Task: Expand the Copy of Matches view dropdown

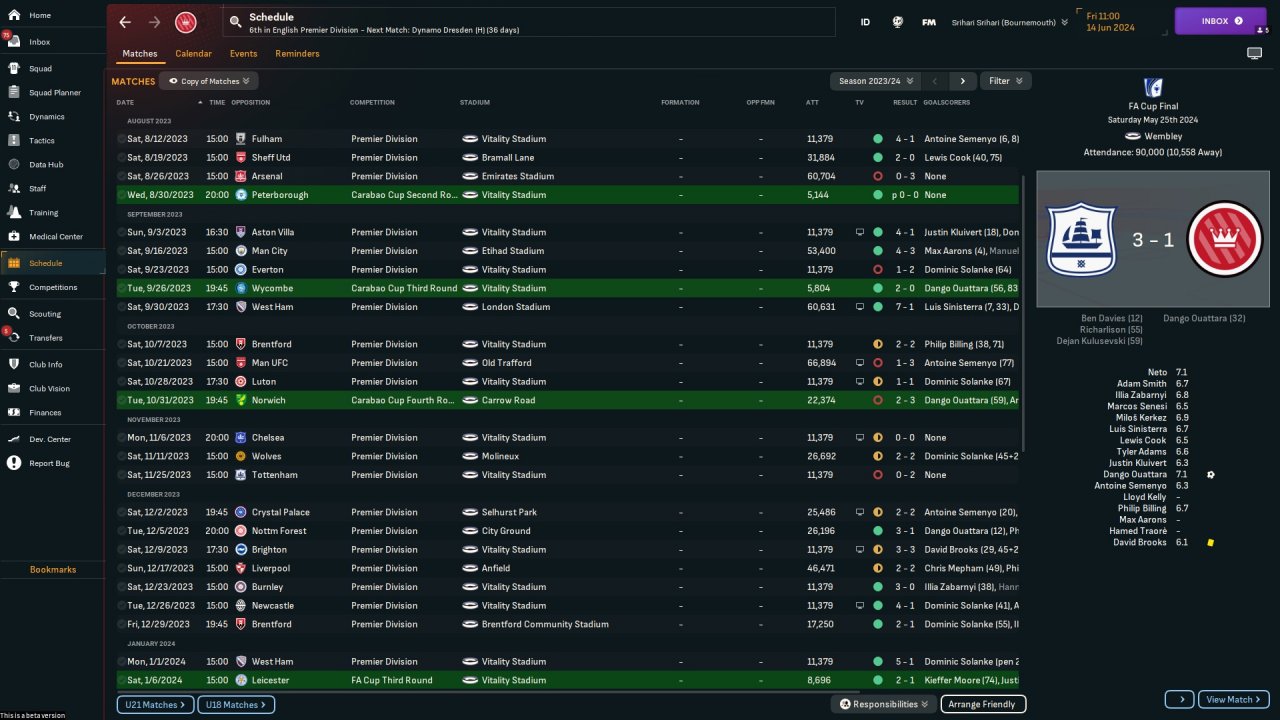Action: click(x=209, y=81)
